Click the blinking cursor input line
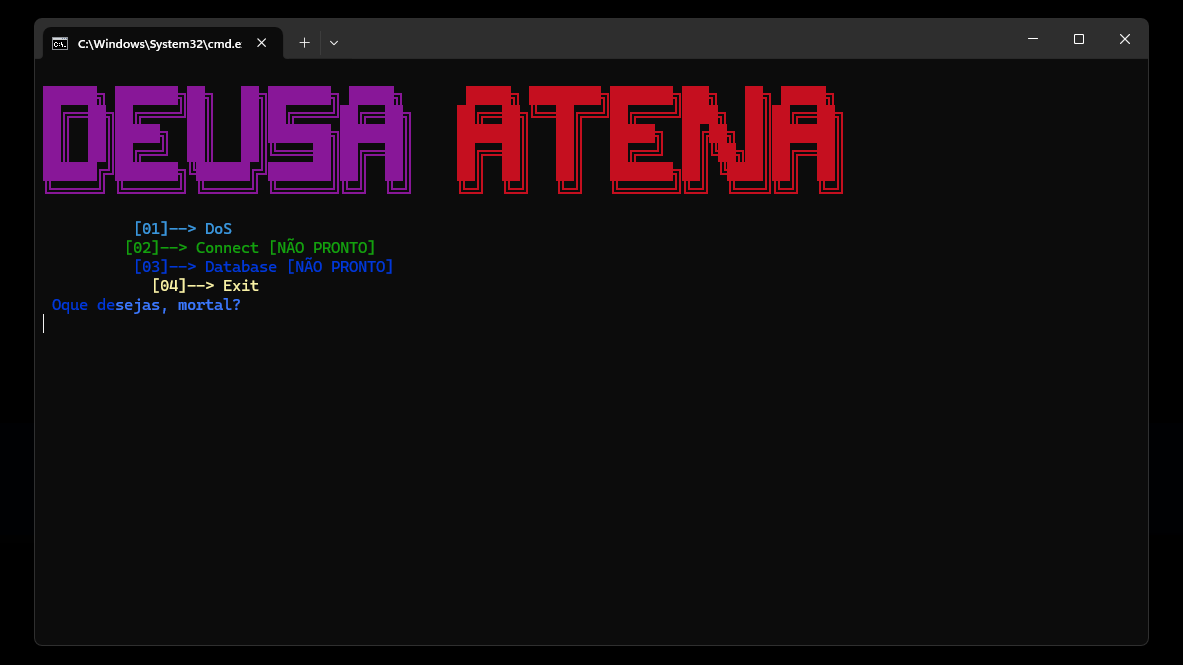Screen dimensions: 1183x665 (43, 322)
